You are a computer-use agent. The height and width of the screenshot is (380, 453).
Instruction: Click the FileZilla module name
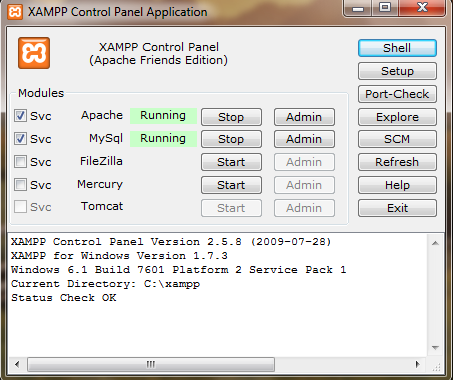(101, 161)
